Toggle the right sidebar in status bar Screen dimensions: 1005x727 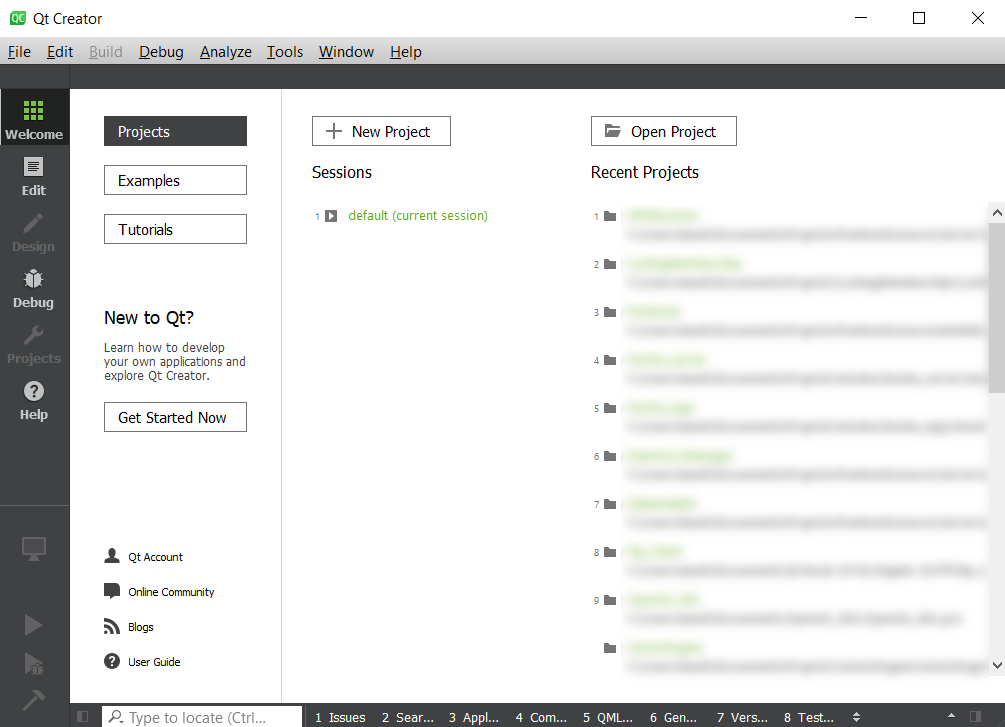pyautogui.click(x=976, y=717)
